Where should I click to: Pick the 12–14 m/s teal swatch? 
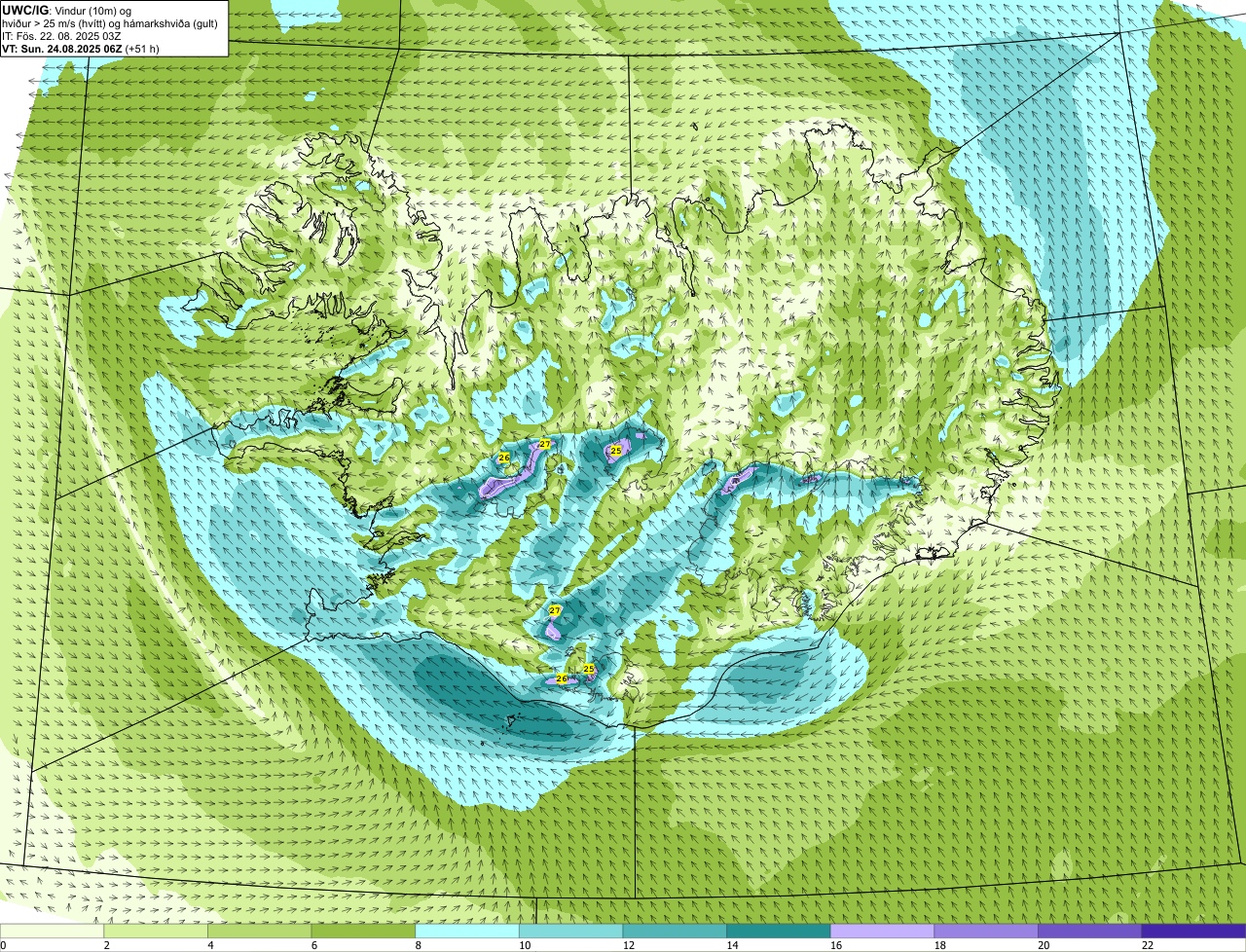(x=675, y=931)
